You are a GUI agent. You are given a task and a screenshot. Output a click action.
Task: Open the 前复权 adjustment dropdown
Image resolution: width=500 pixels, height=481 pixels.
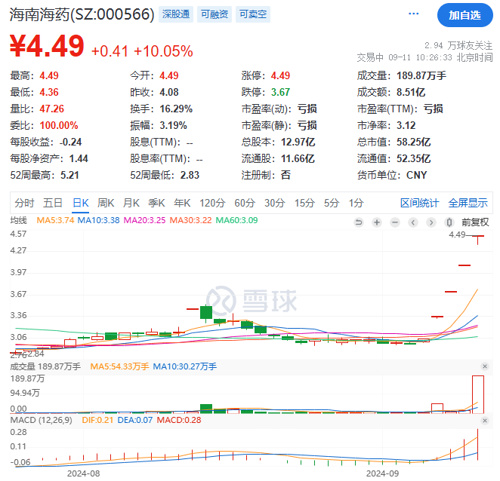pyautogui.click(x=475, y=222)
